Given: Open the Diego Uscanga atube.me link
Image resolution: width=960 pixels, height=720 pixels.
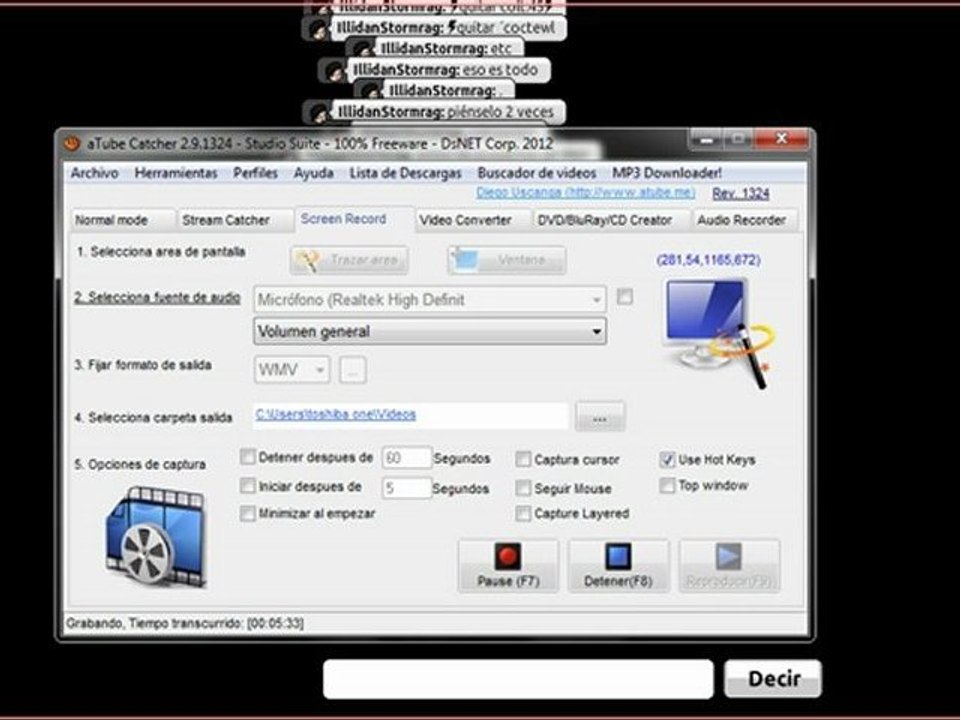Looking at the screenshot, I should [585, 192].
